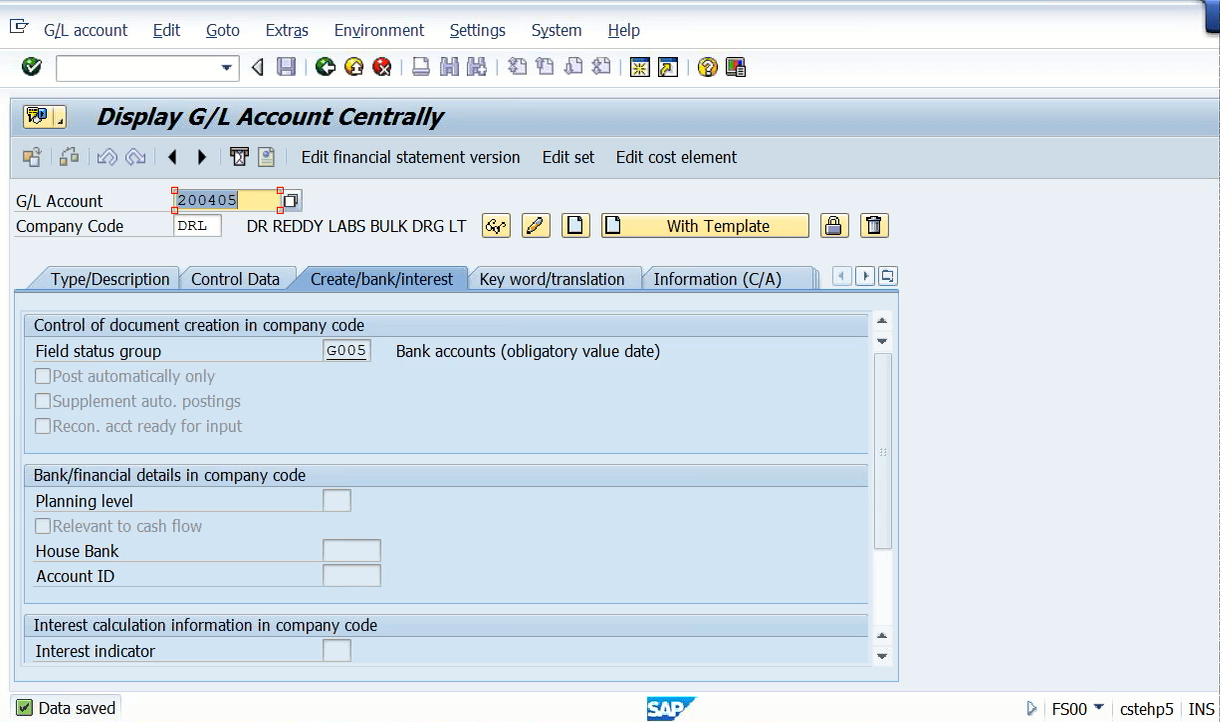
Task: Open the System menu
Action: coord(556,30)
